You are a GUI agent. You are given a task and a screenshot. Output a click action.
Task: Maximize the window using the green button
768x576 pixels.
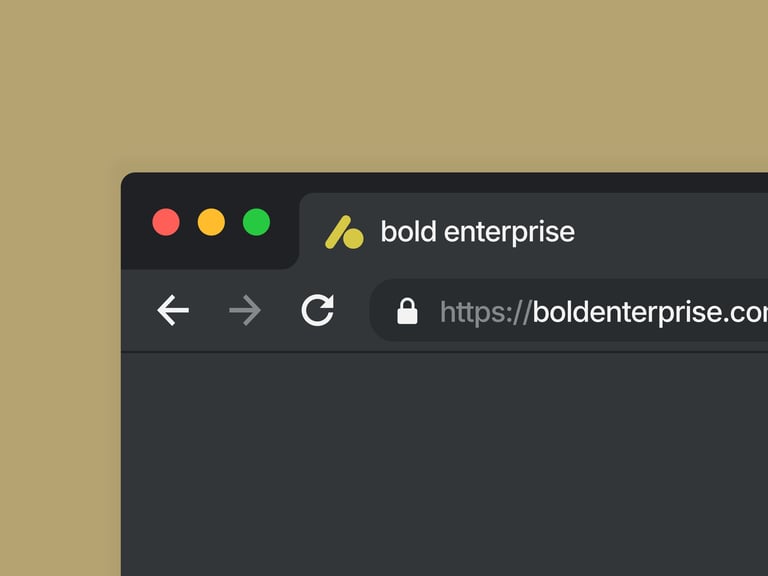257,222
